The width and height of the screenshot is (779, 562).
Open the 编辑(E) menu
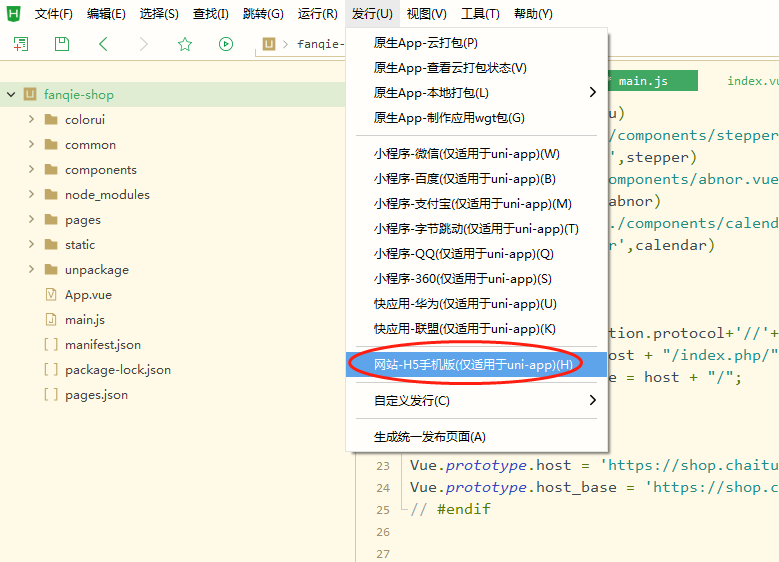(x=106, y=14)
